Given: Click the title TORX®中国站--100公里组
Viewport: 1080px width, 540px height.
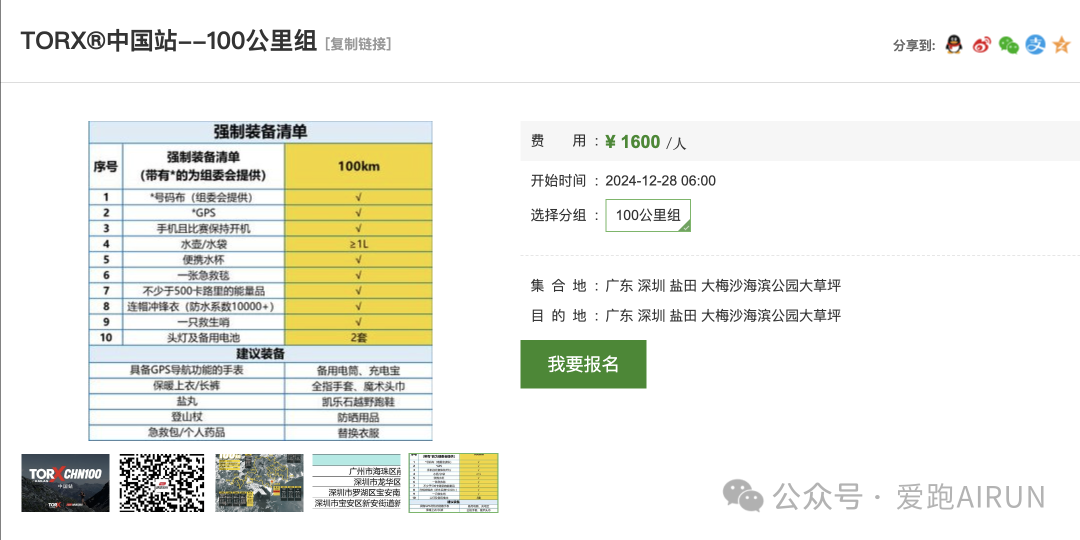Looking at the screenshot, I should [169, 41].
